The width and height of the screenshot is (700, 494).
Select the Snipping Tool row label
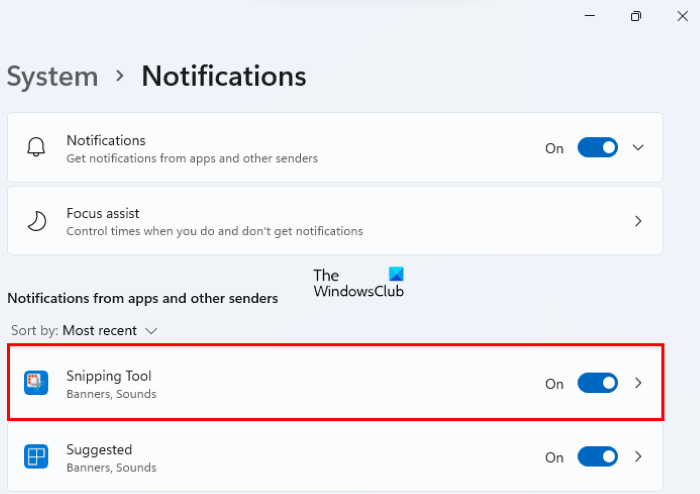tap(109, 376)
